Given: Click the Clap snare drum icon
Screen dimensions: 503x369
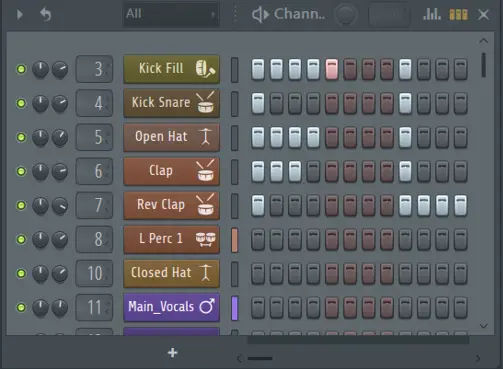Looking at the screenshot, I should (x=205, y=171).
